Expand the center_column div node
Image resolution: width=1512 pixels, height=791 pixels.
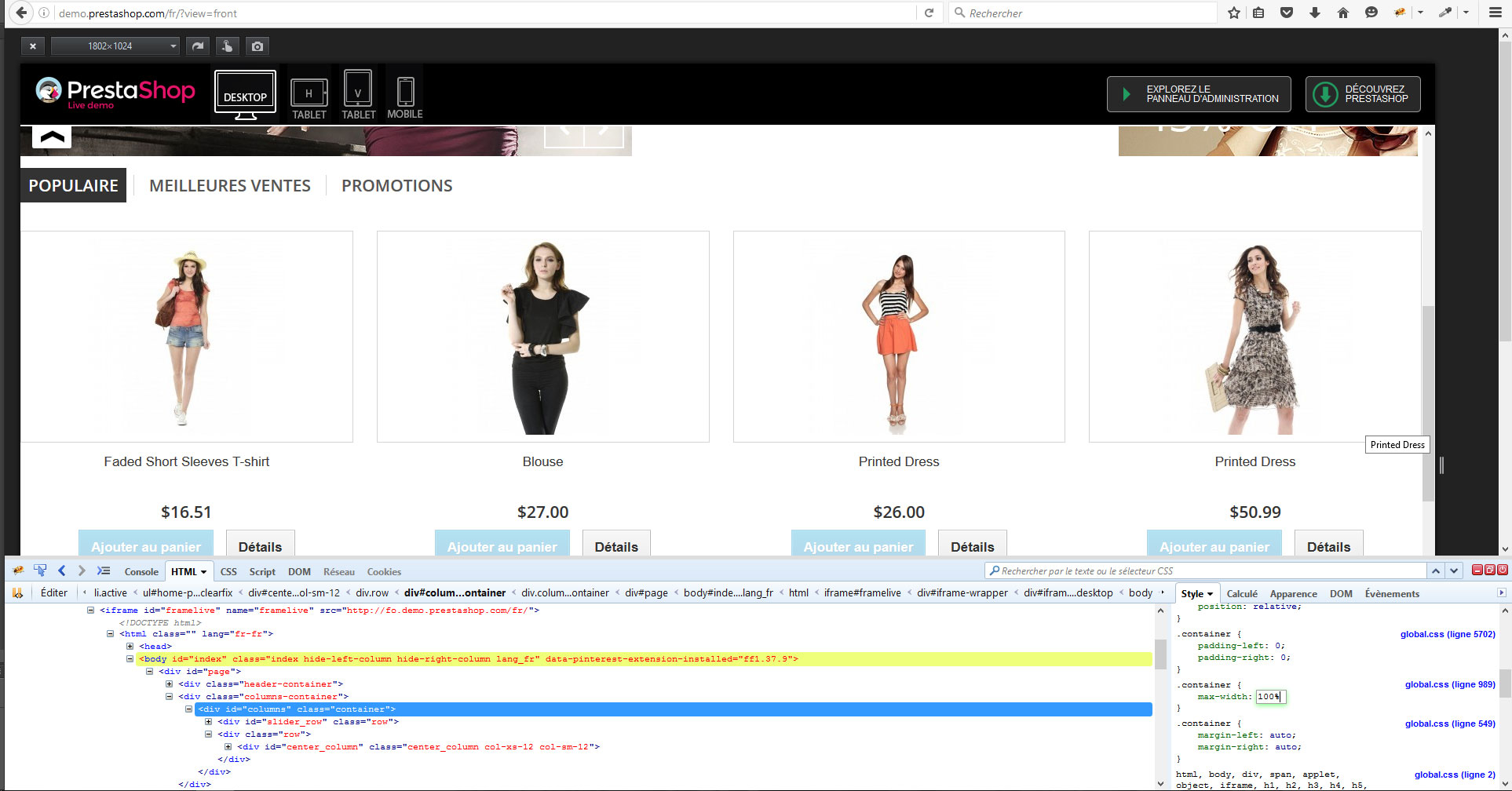228,746
